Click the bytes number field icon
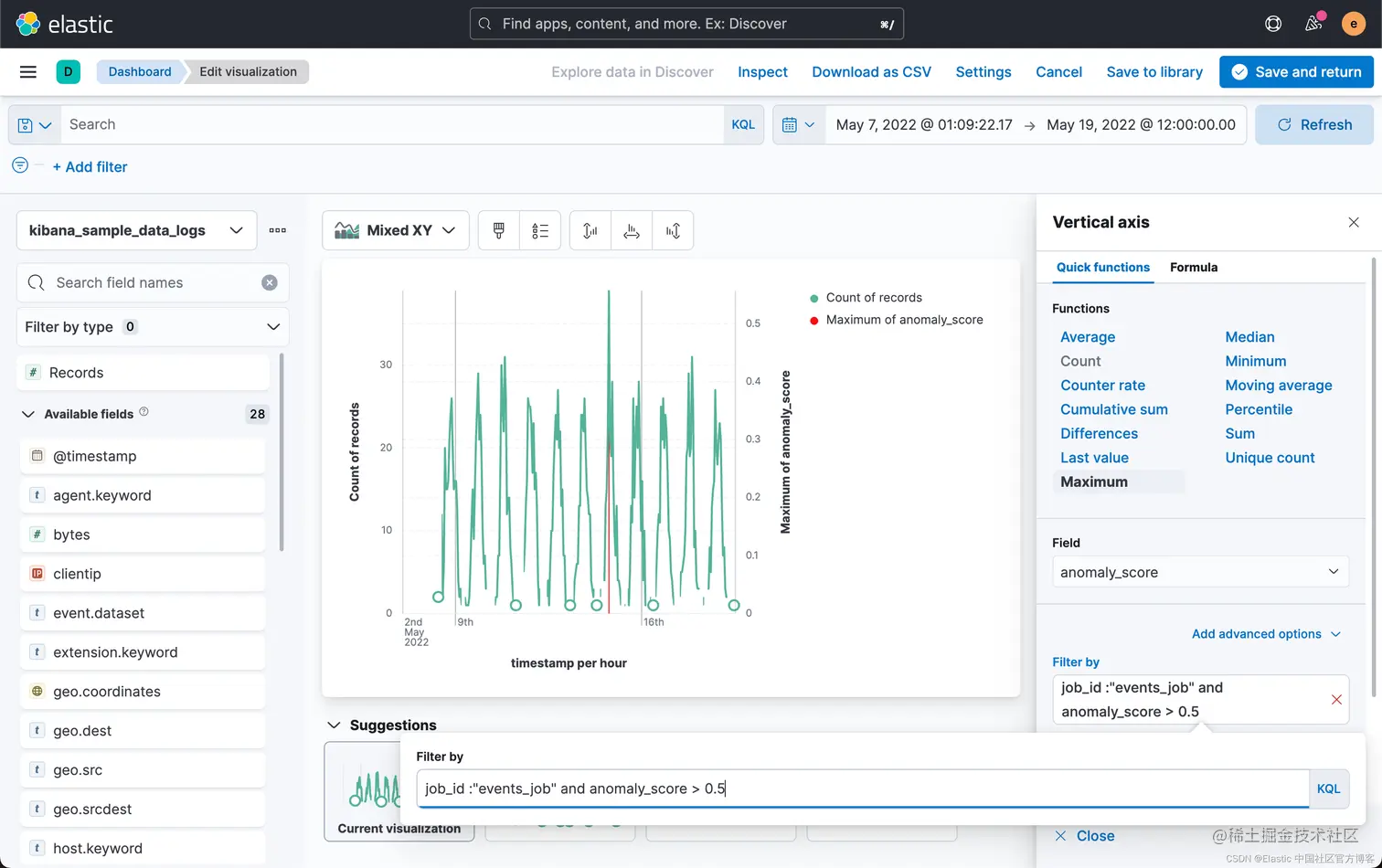Image resolution: width=1382 pixels, height=868 pixels. coord(37,534)
